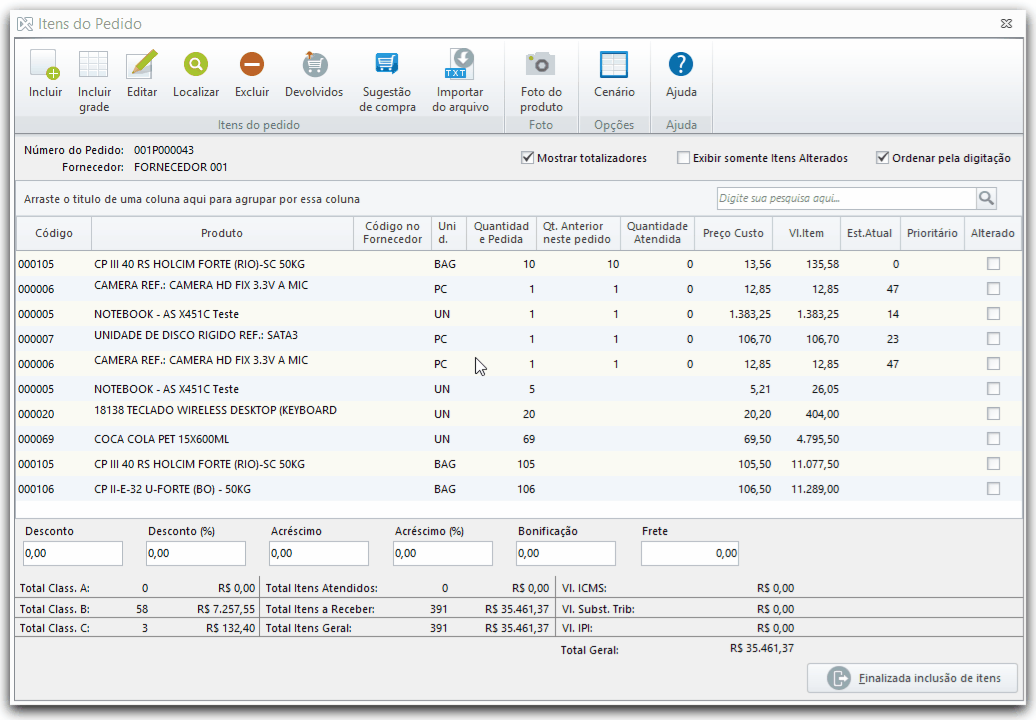Open the Ajuda help icon
The image size is (1036, 720).
[x=681, y=65]
